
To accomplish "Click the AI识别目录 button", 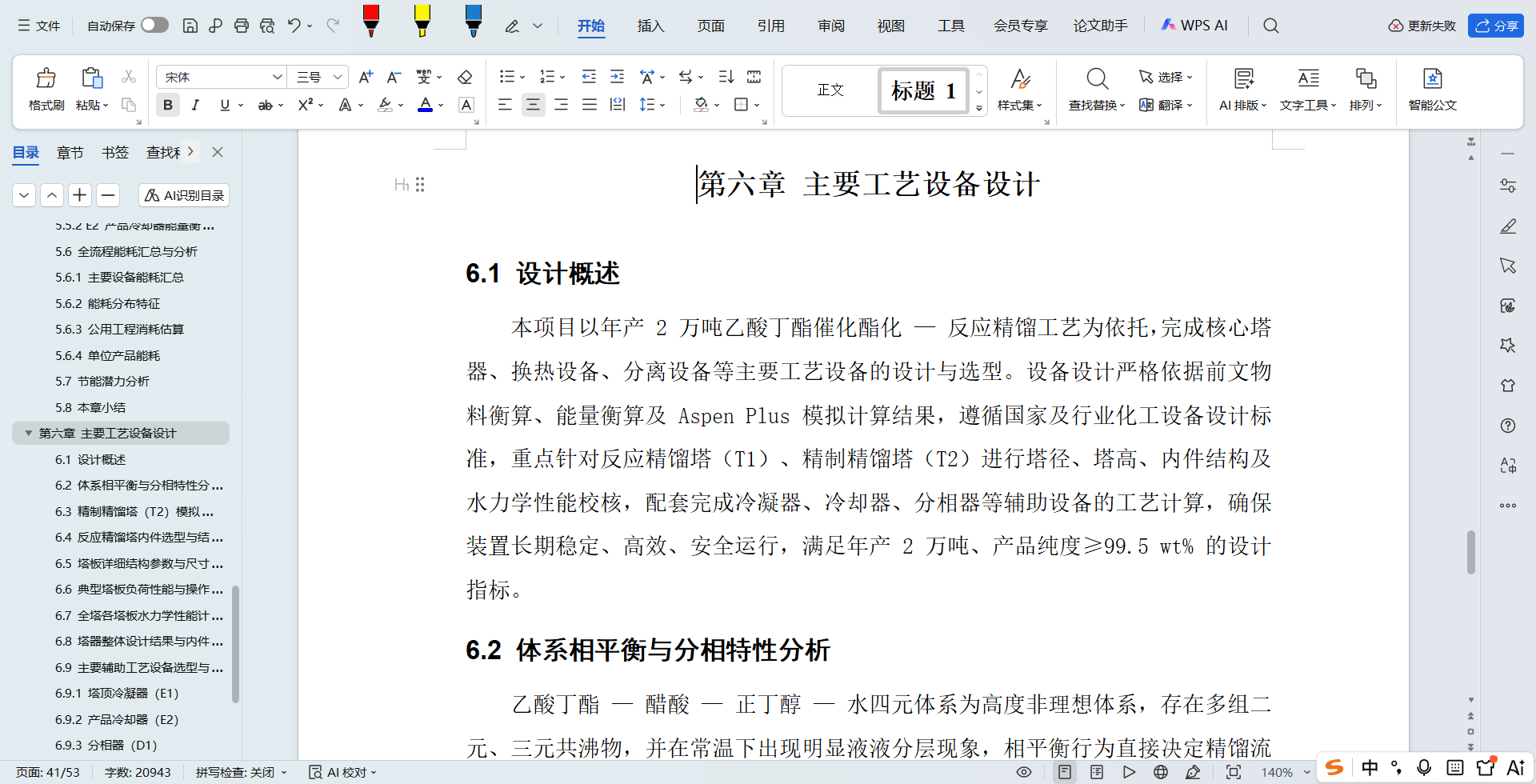I will coord(184,195).
